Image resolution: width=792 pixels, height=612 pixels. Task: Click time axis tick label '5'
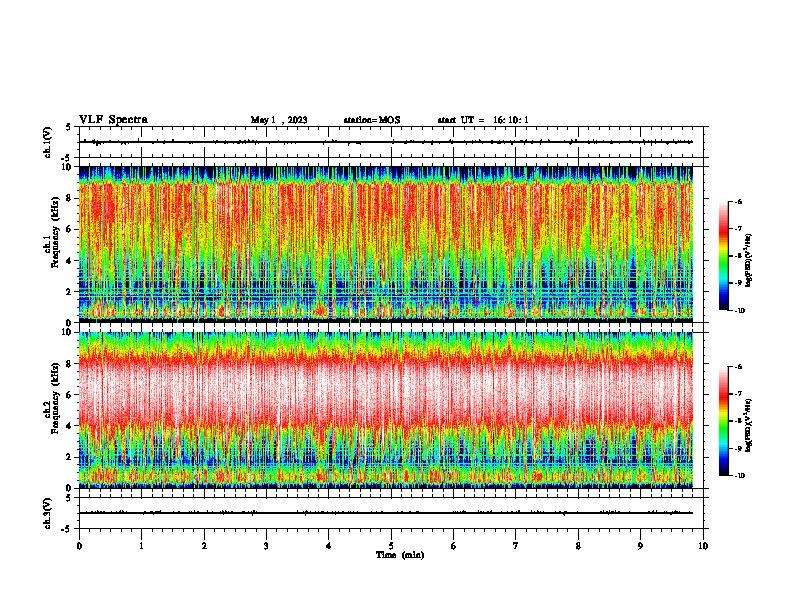pos(391,546)
